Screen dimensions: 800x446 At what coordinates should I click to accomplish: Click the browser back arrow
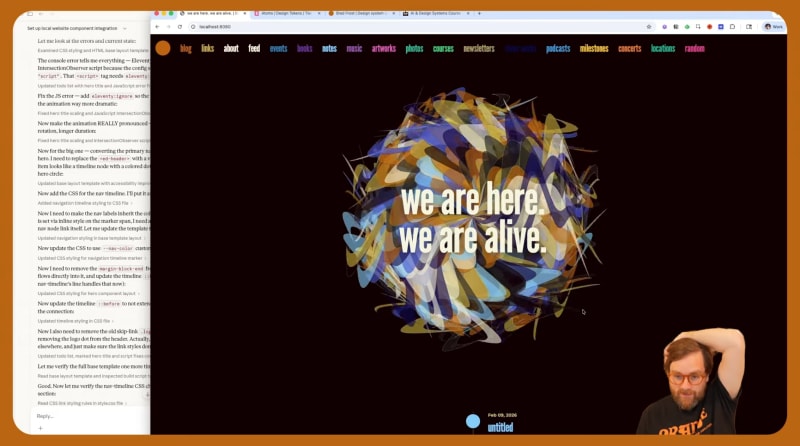pyautogui.click(x=158, y=27)
